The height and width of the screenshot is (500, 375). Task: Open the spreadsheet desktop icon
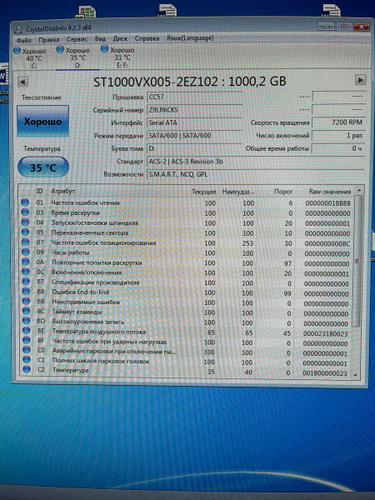tap(85, 13)
